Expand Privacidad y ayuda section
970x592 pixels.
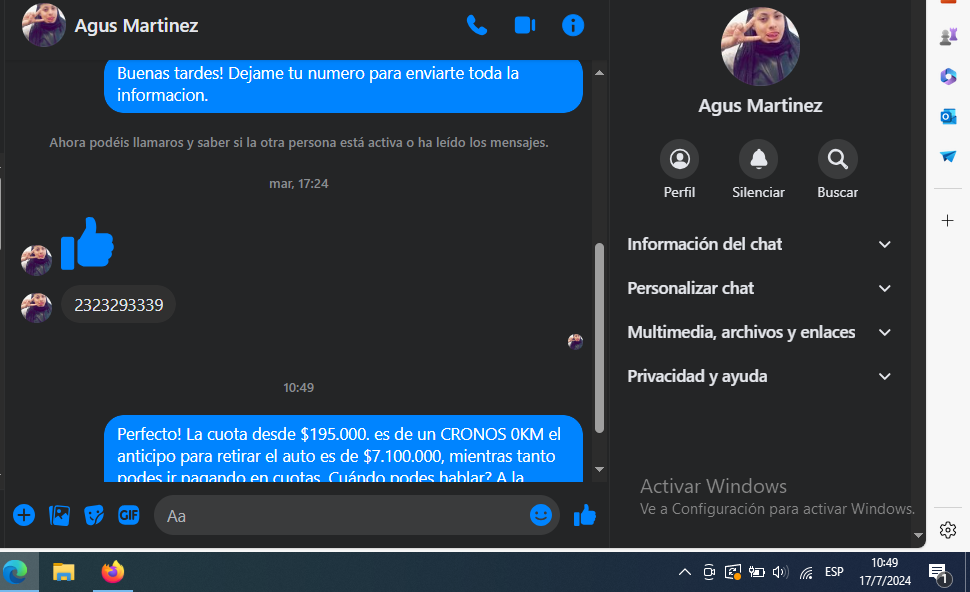pos(760,376)
